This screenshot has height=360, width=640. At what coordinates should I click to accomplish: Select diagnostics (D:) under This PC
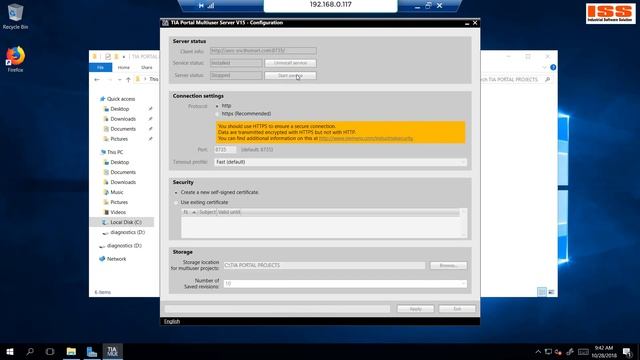127,232
